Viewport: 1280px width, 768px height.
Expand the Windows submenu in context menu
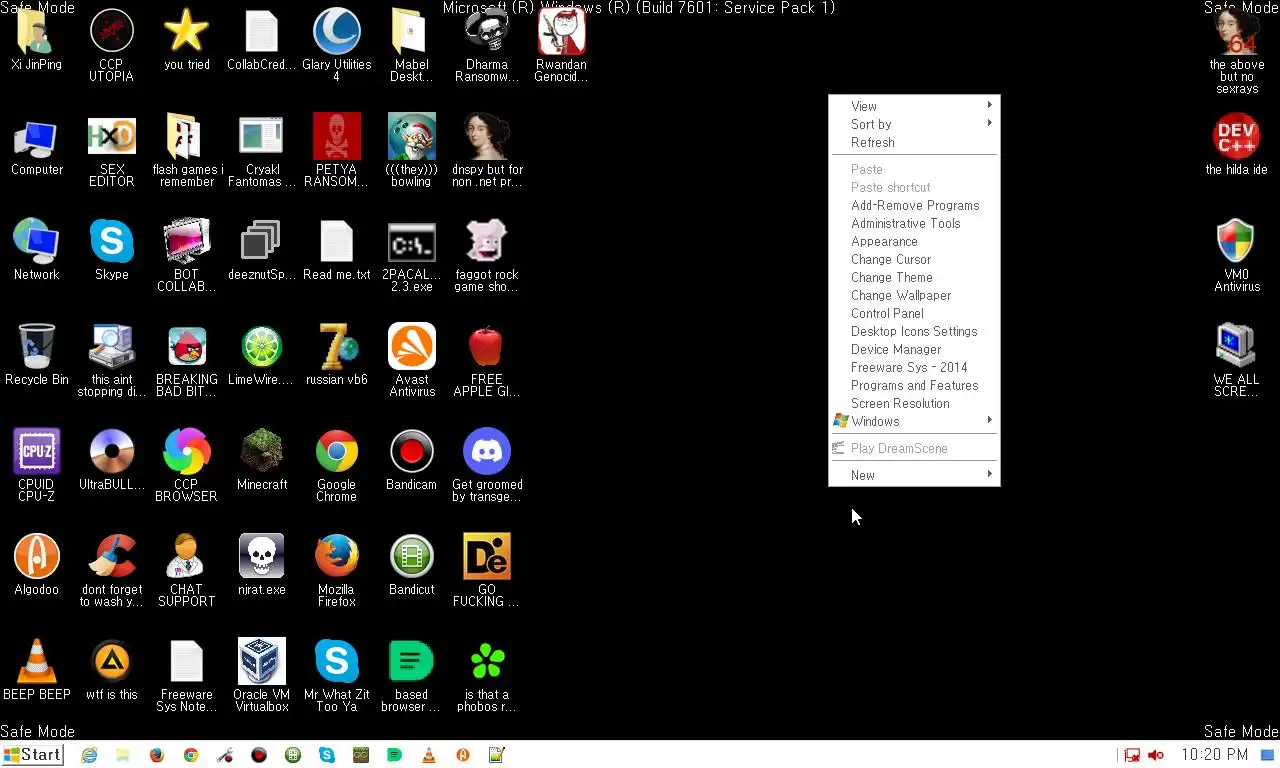pos(914,421)
